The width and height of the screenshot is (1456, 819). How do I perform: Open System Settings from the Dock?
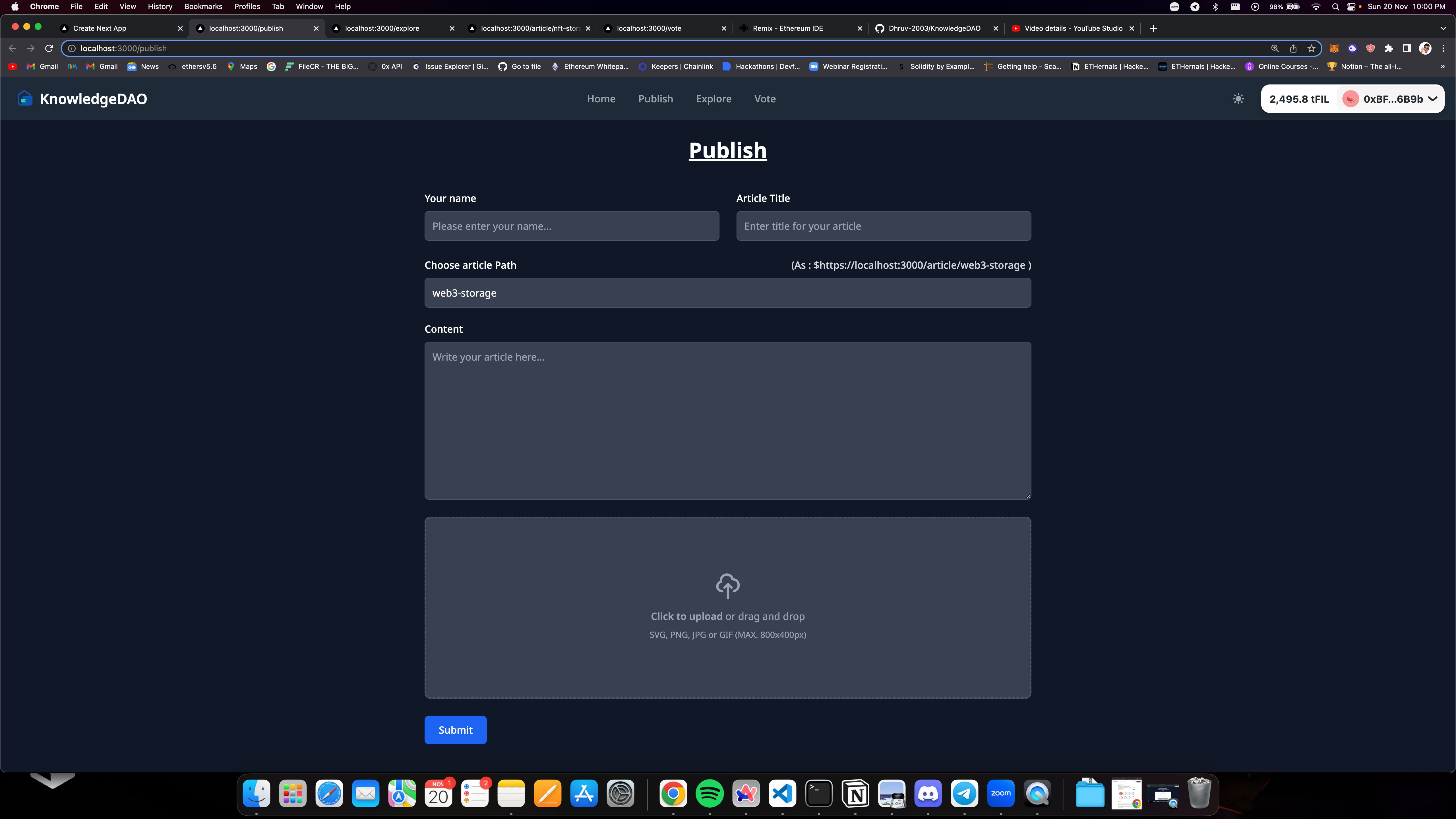(620, 794)
